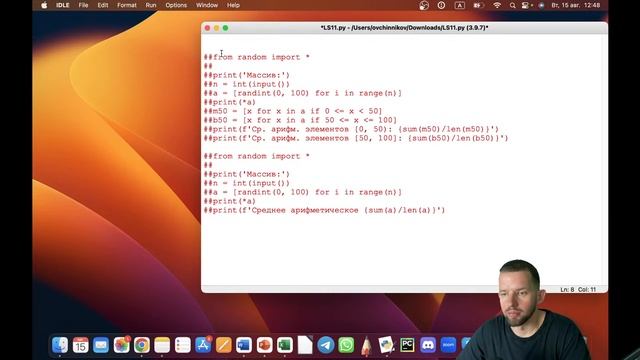This screenshot has height=360, width=640.
Task: Open Pages from the Dock
Action: click(223, 345)
